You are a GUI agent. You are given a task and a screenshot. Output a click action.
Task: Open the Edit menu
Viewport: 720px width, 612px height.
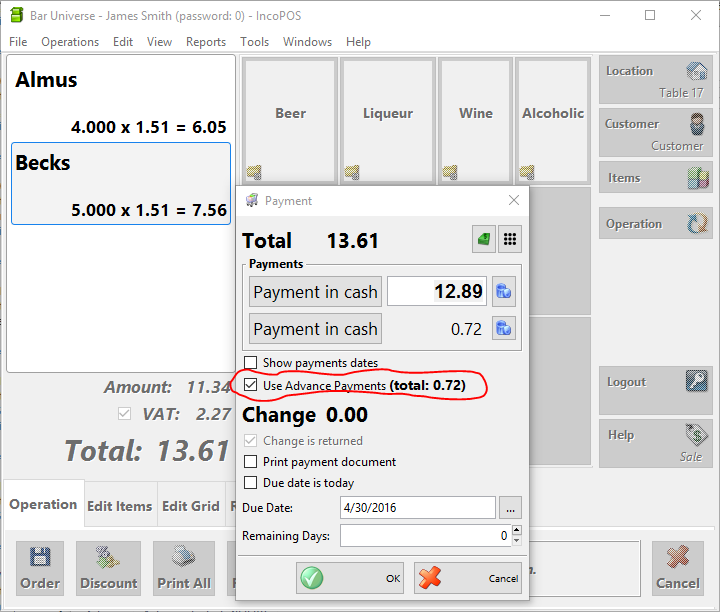[x=123, y=42]
